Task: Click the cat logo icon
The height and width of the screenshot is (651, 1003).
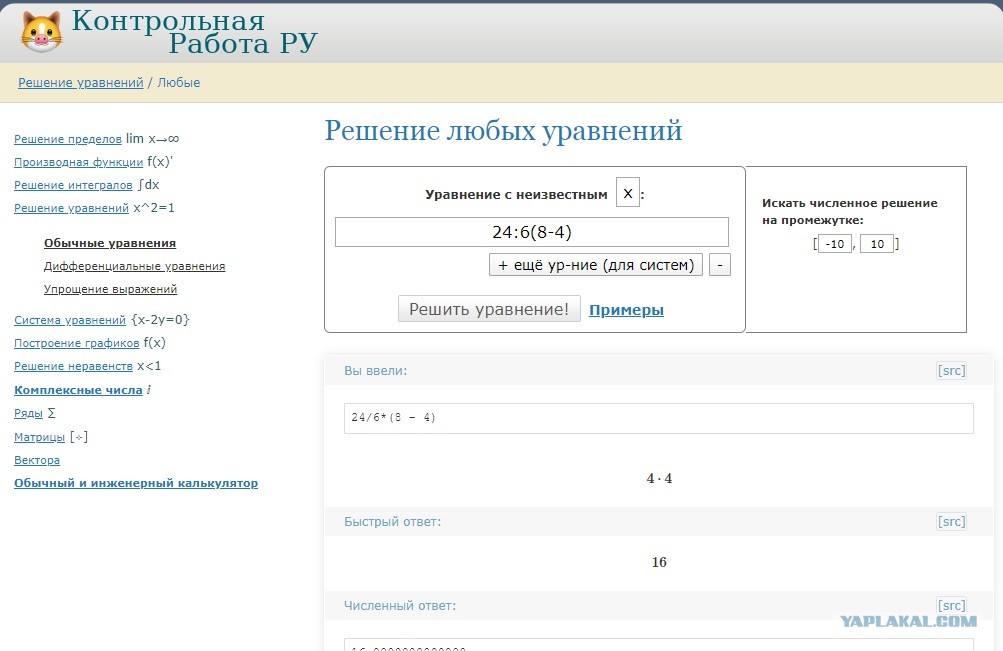Action: [42, 31]
